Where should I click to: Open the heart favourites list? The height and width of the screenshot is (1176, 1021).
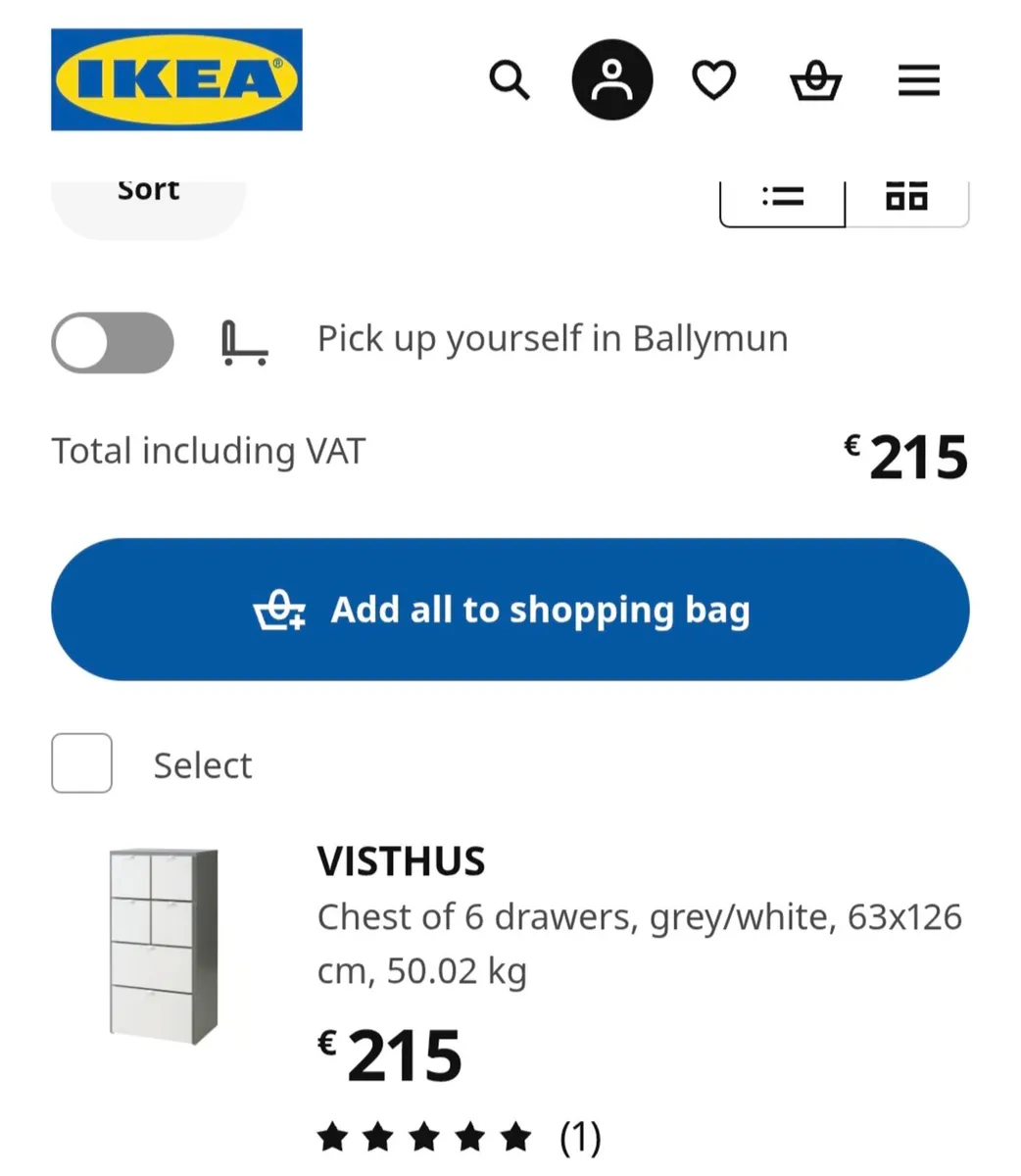714,79
